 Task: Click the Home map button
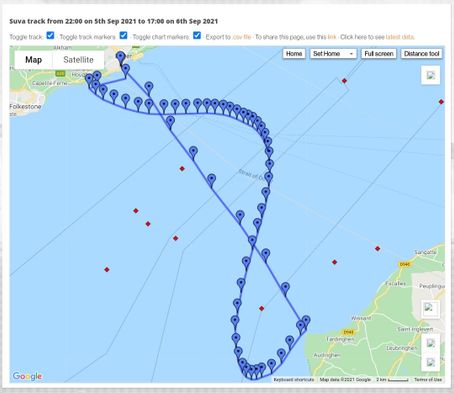coord(294,54)
